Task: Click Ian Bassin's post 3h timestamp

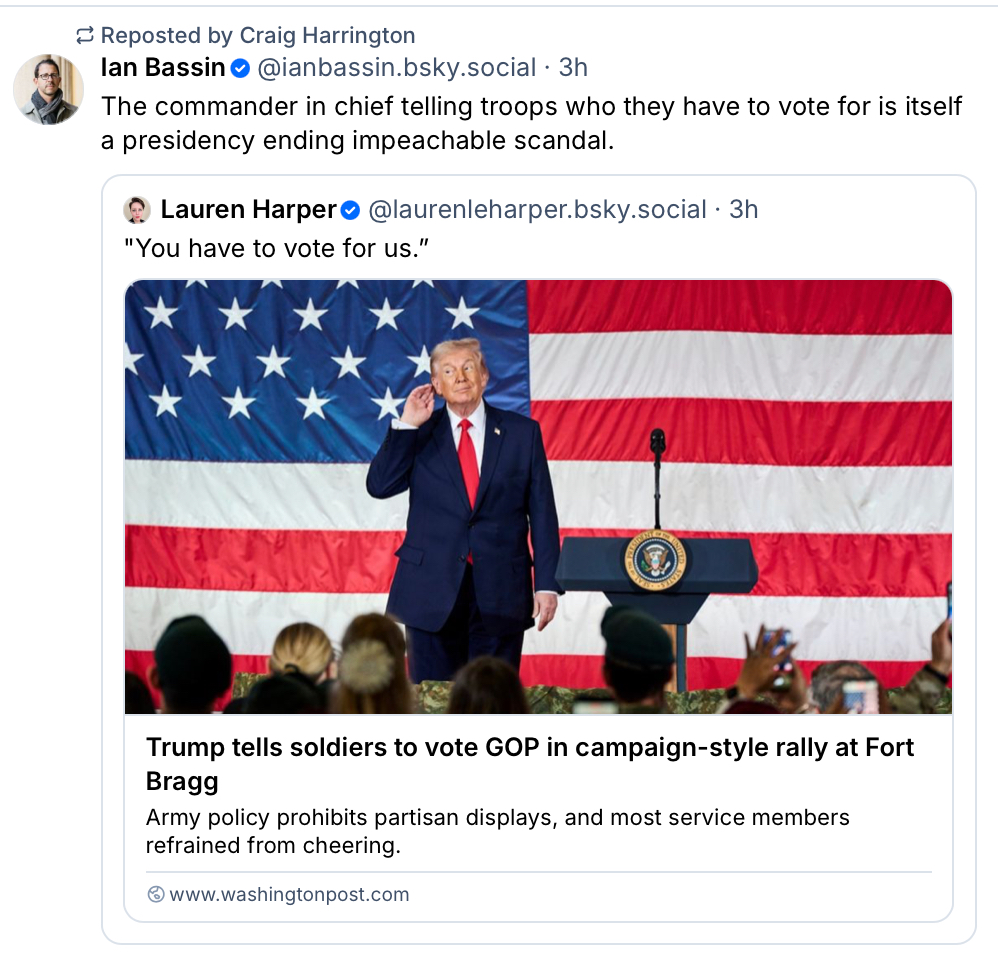Action: coord(573,68)
